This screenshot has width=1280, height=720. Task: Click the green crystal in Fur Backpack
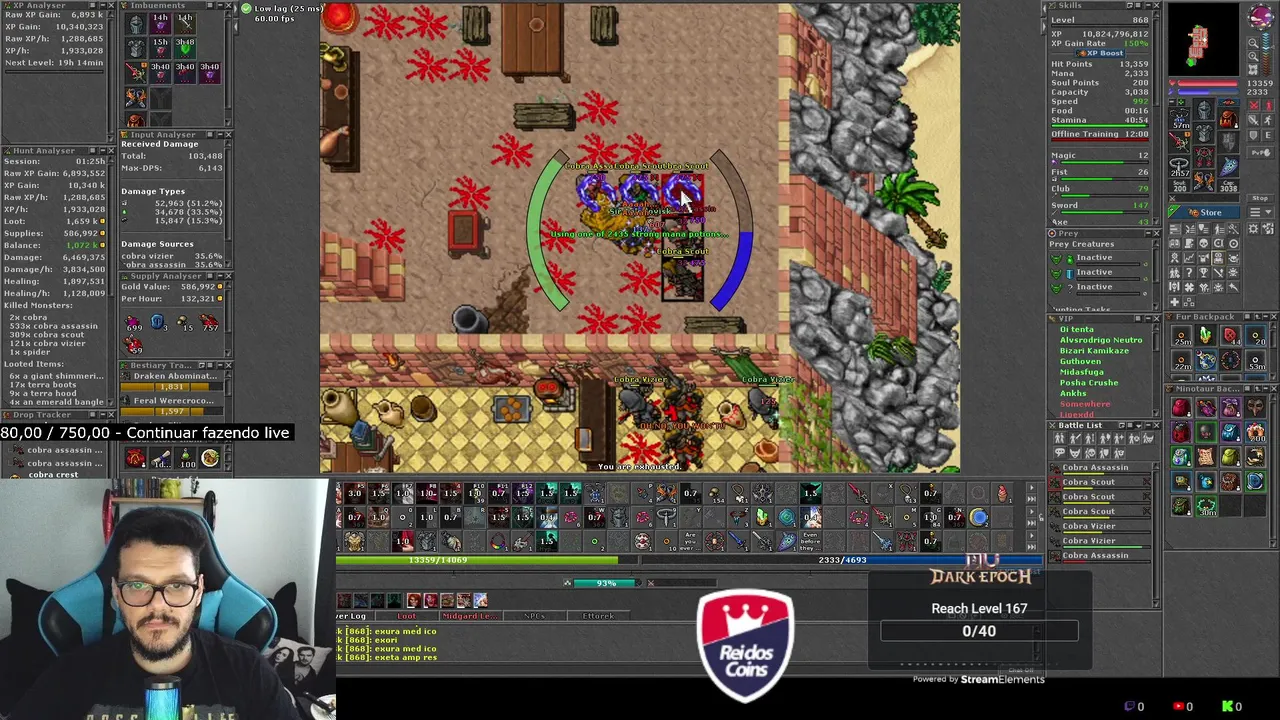pos(1206,335)
